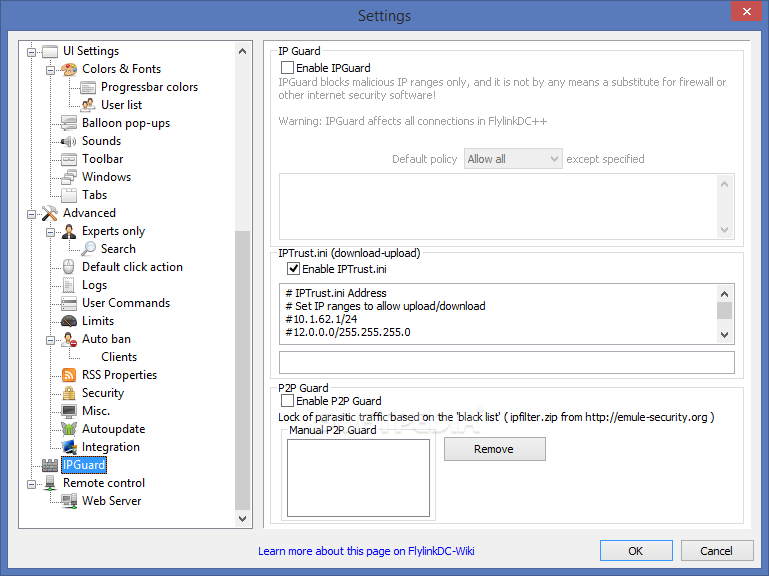
Task: Click the Misc. monitor icon
Action: pos(69,411)
